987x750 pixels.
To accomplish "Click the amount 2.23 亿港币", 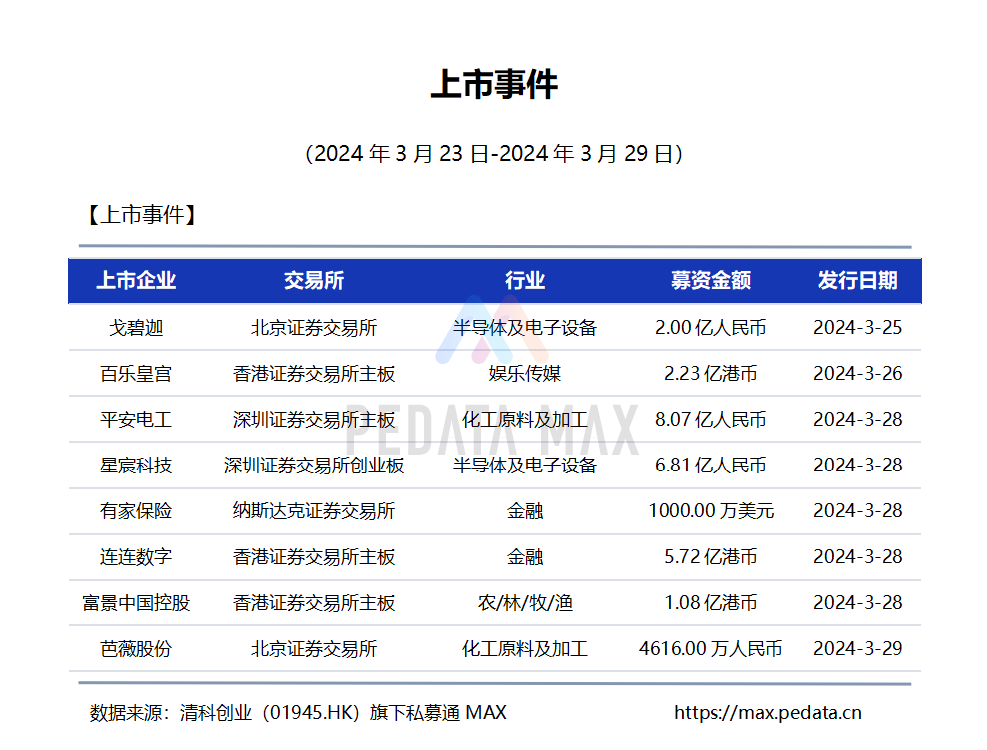I will click(x=711, y=373).
